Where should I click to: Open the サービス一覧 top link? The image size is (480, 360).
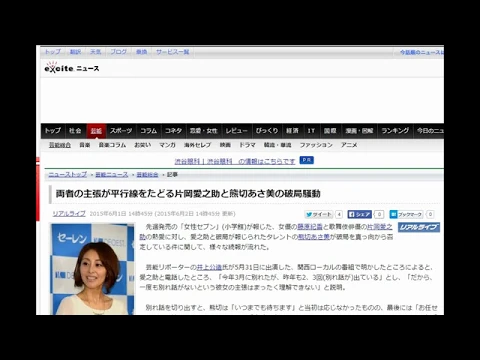coord(173,52)
